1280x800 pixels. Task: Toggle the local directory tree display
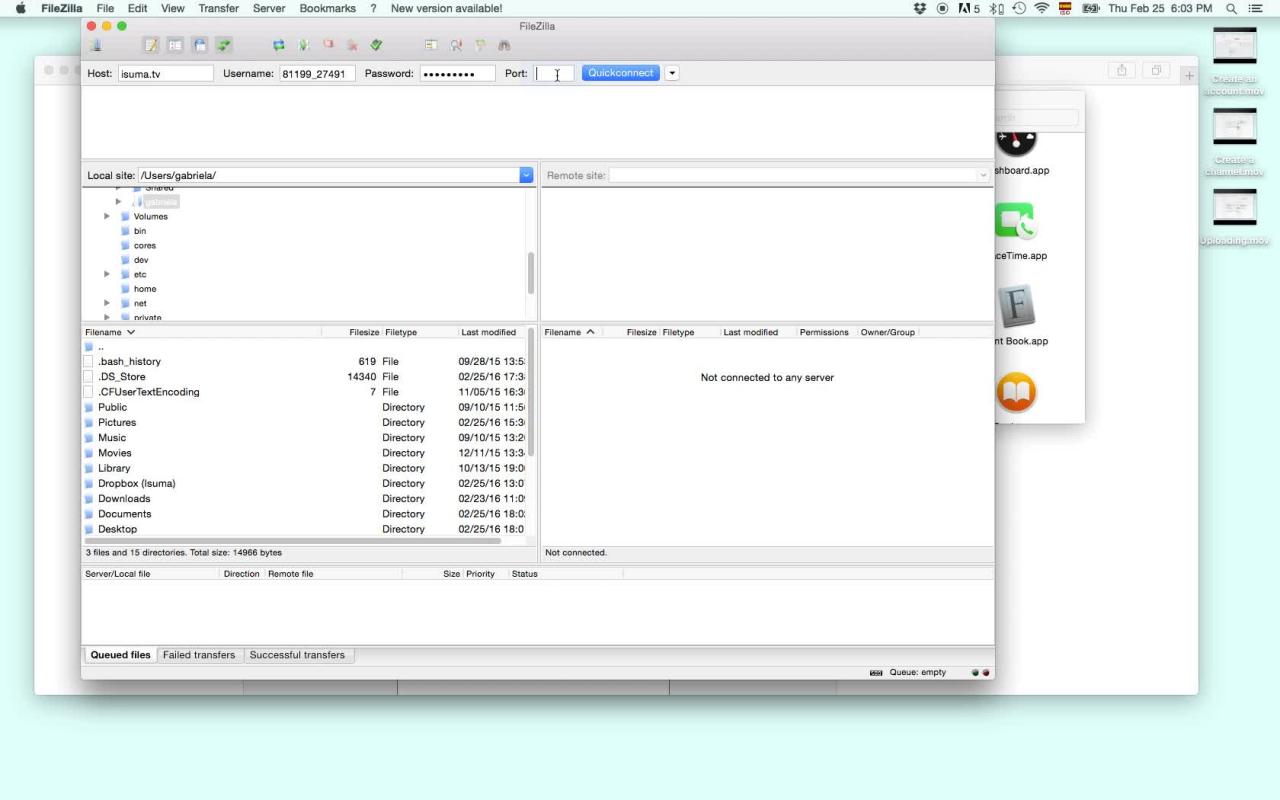tap(175, 45)
